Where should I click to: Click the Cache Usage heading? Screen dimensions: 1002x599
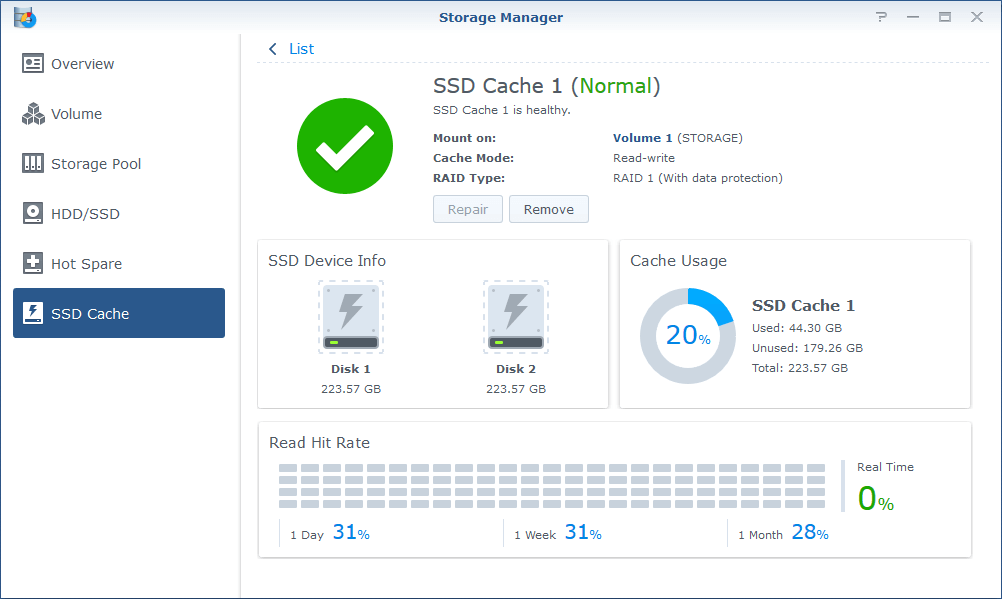[679, 261]
